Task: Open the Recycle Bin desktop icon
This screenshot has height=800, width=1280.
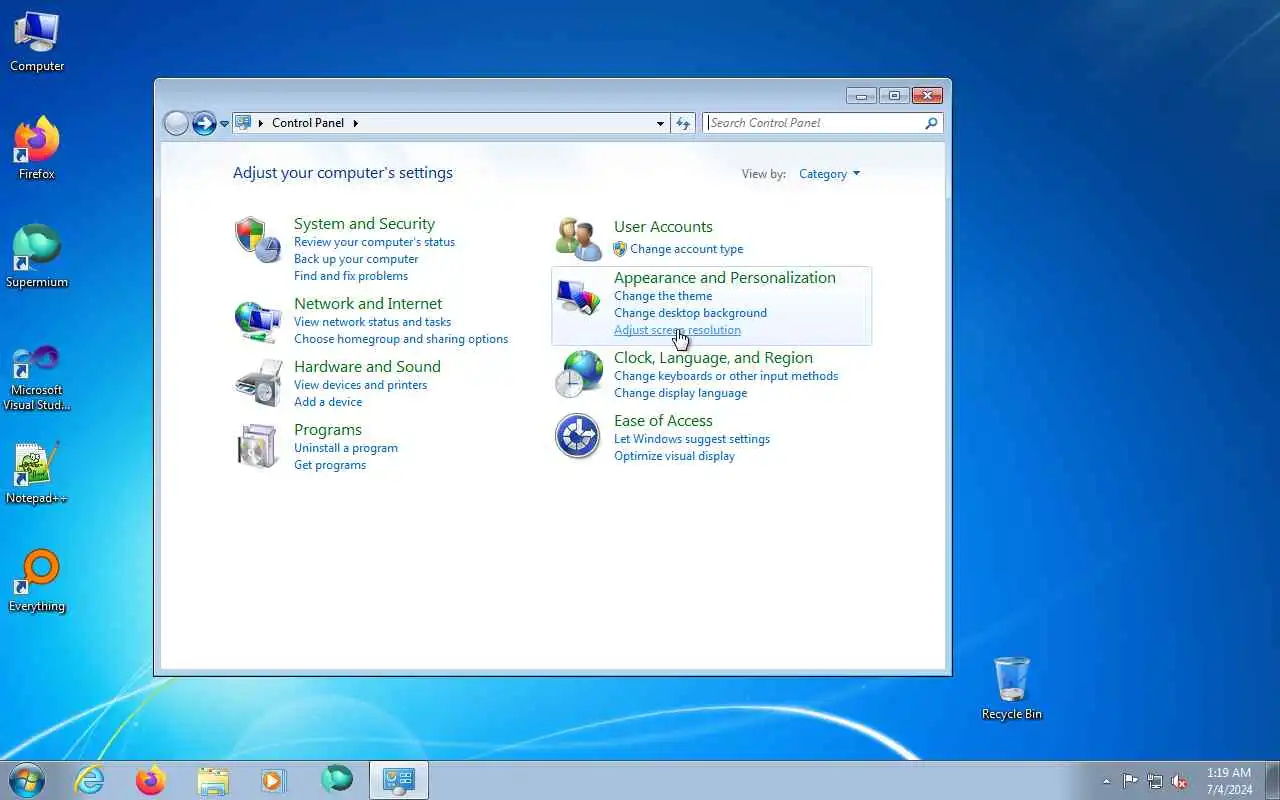Action: pyautogui.click(x=1012, y=688)
